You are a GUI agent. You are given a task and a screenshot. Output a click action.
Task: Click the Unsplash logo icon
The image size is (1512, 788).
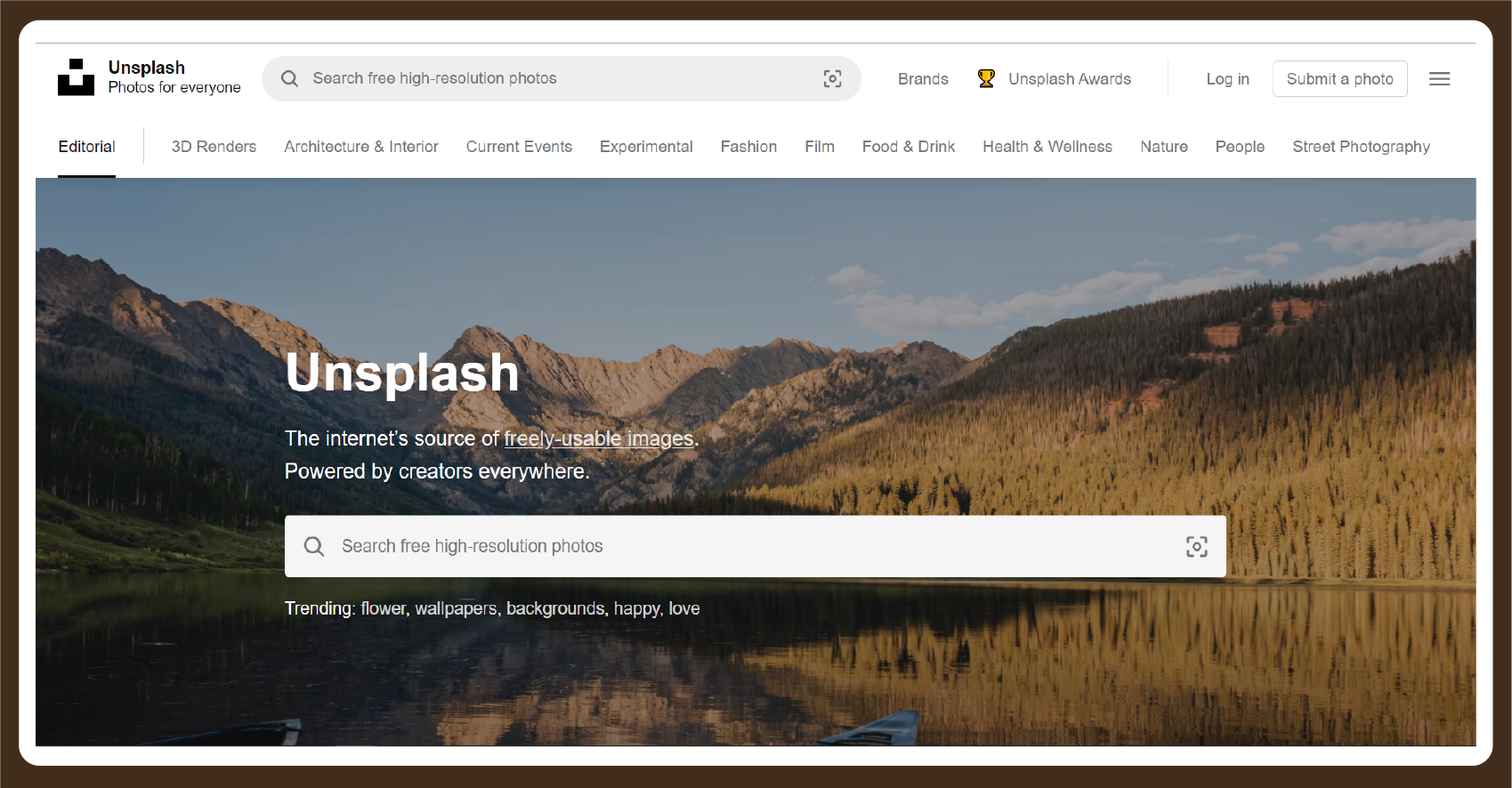76,77
